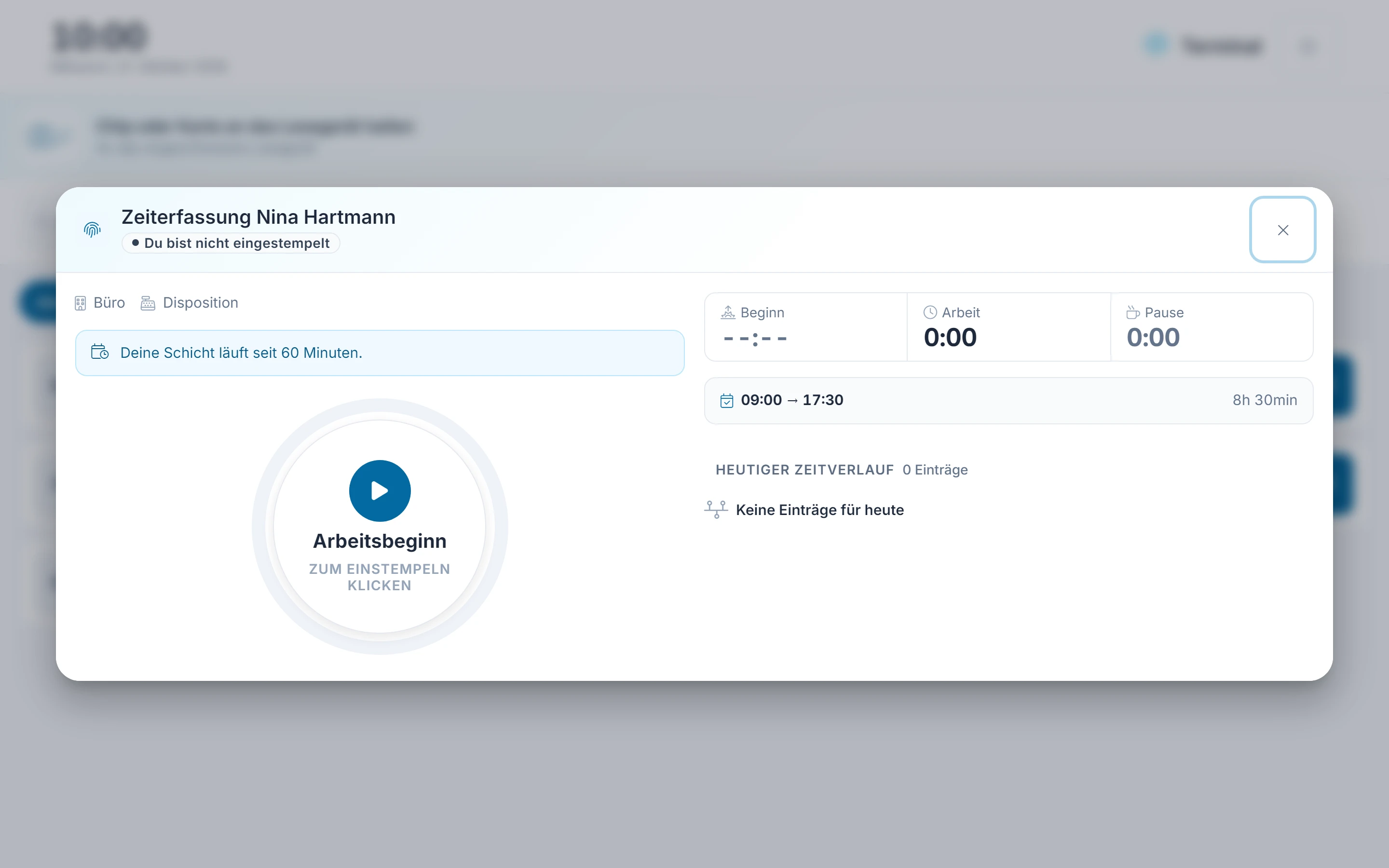Click the timeline icon beside Keine Einträge
Viewport: 1389px width, 868px height.
pyautogui.click(x=716, y=509)
